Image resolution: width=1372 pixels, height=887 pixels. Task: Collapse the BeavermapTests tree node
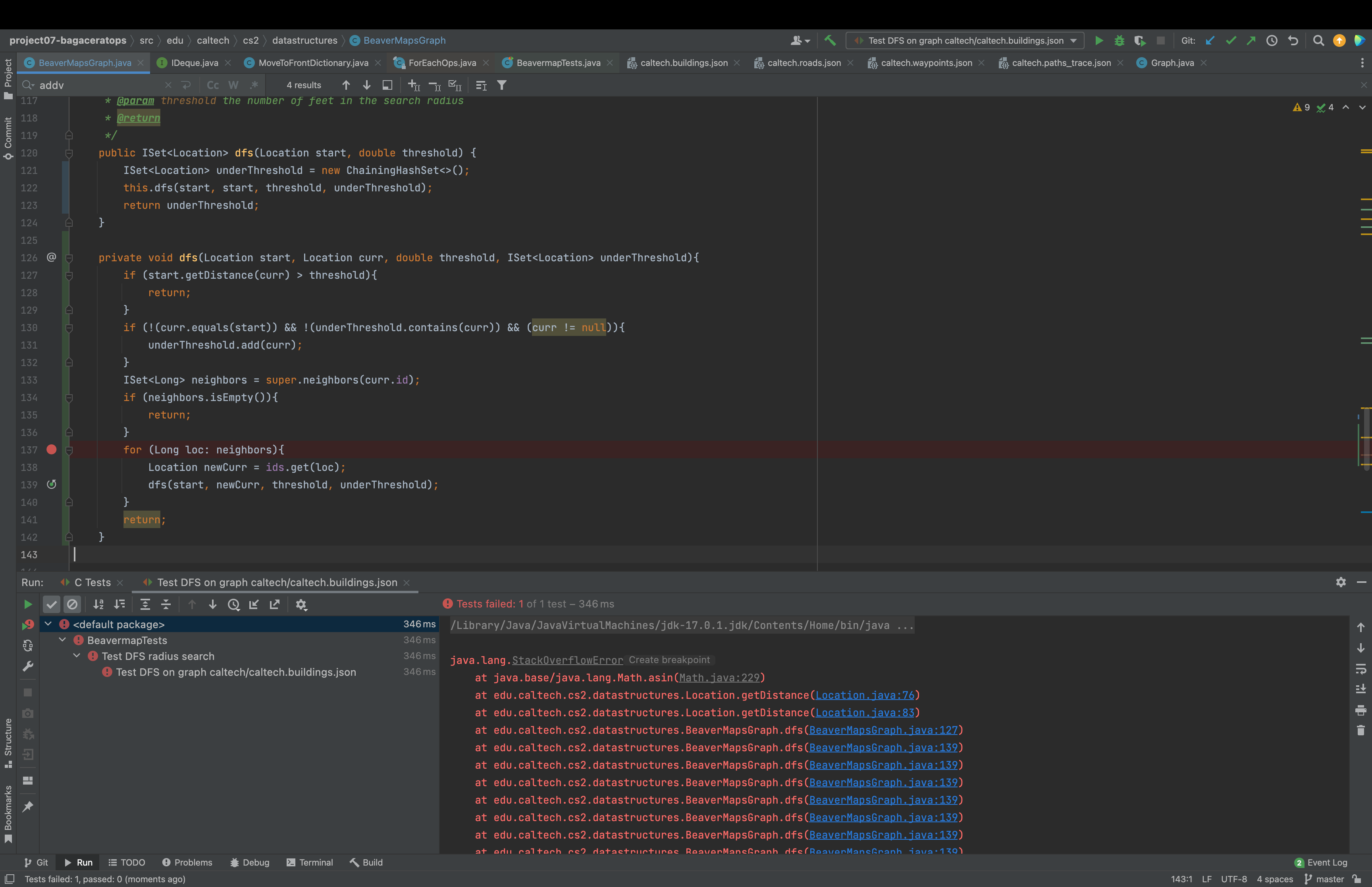62,640
